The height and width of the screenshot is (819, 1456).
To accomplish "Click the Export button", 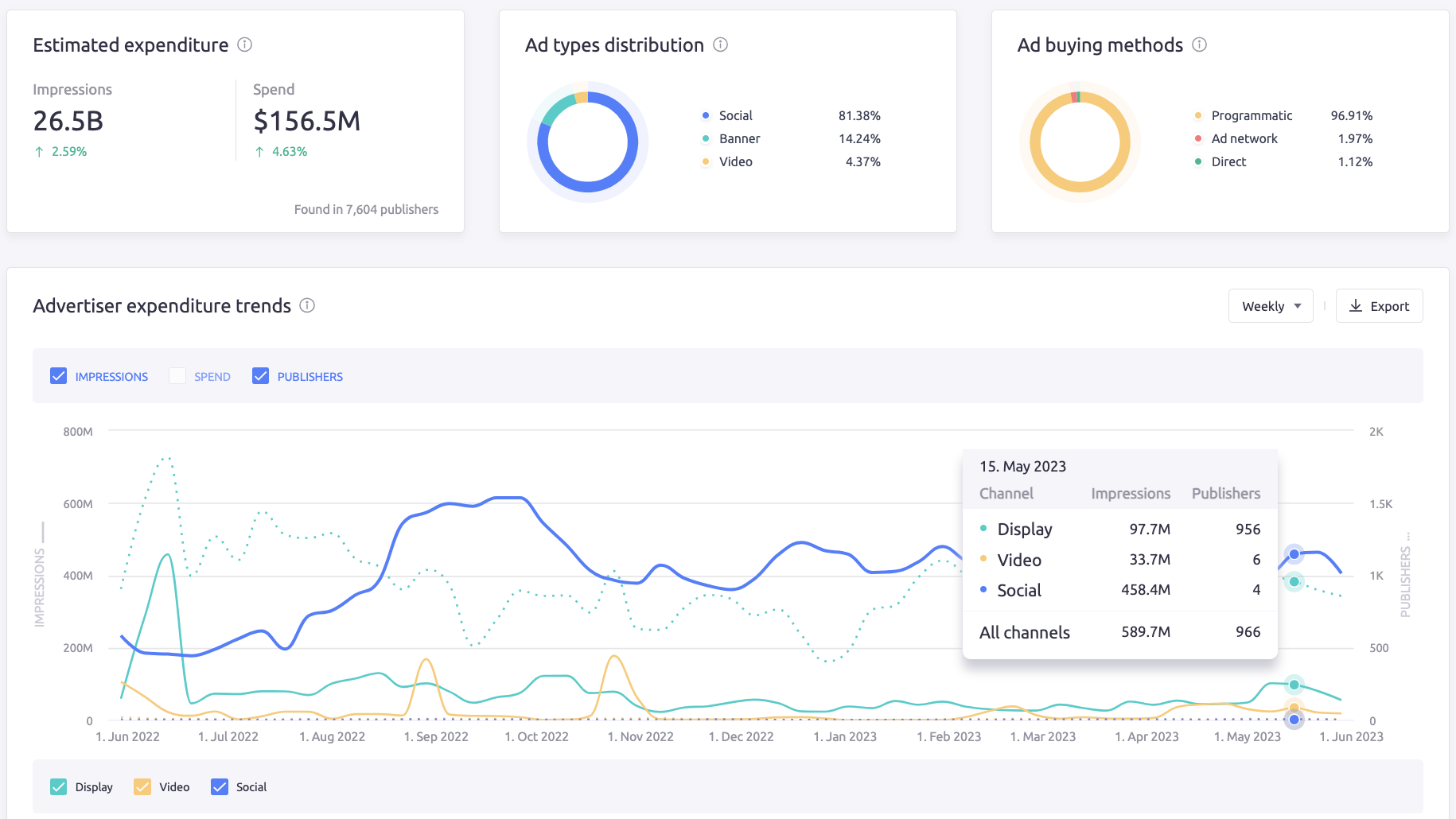I will (1379, 305).
